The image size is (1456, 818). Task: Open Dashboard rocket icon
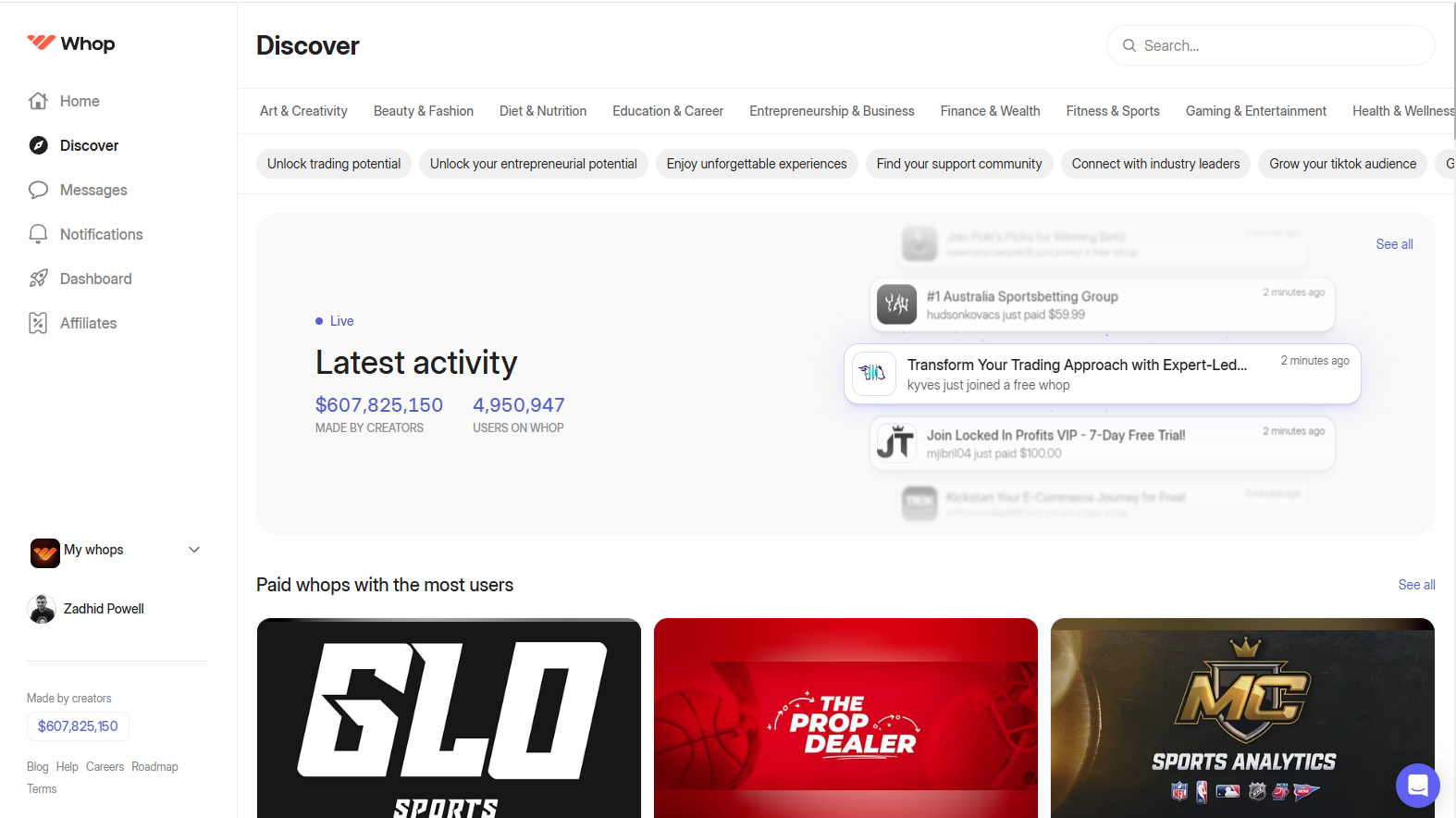(38, 279)
